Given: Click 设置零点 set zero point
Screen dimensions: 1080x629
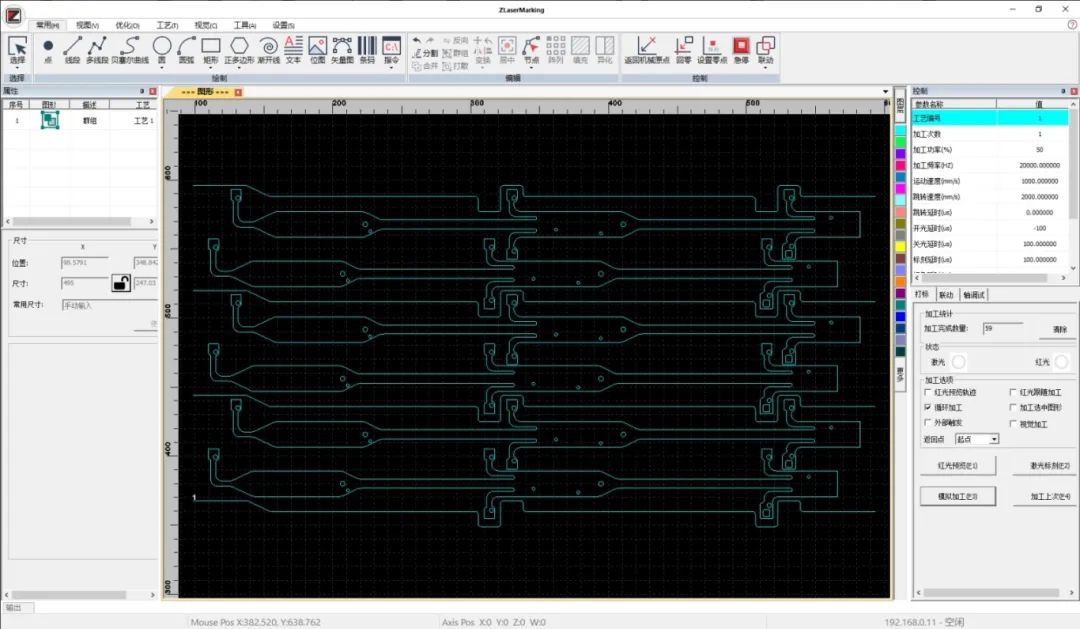Looking at the screenshot, I should 712,50.
